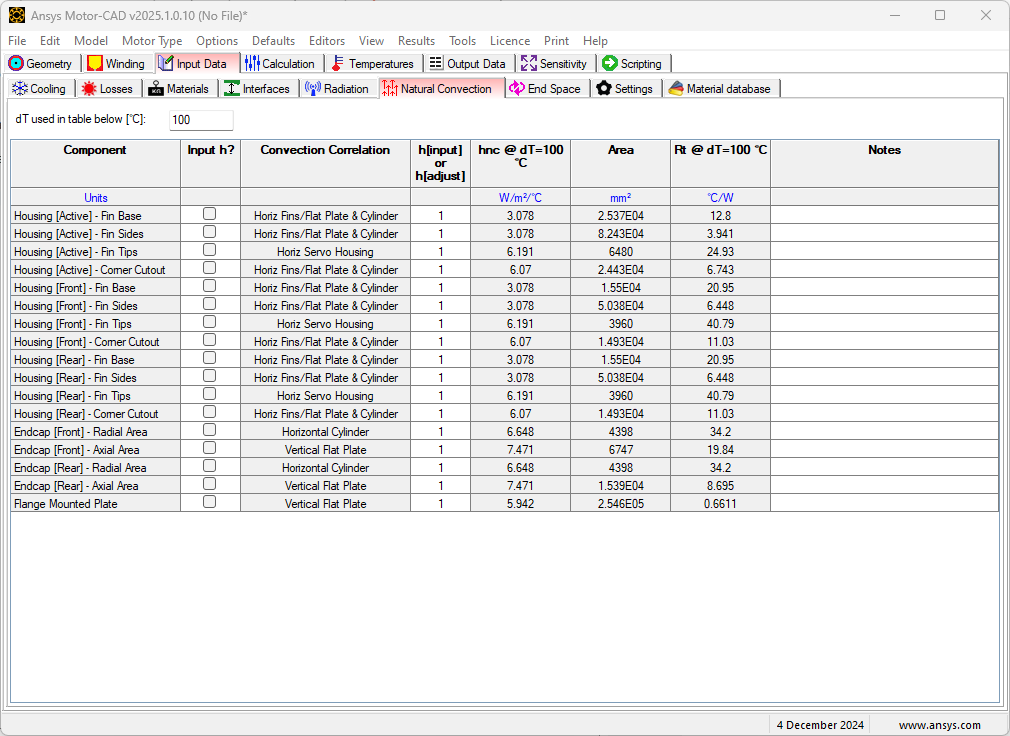Open the Defaults menu
The width and height of the screenshot is (1010, 736).
pyautogui.click(x=273, y=41)
